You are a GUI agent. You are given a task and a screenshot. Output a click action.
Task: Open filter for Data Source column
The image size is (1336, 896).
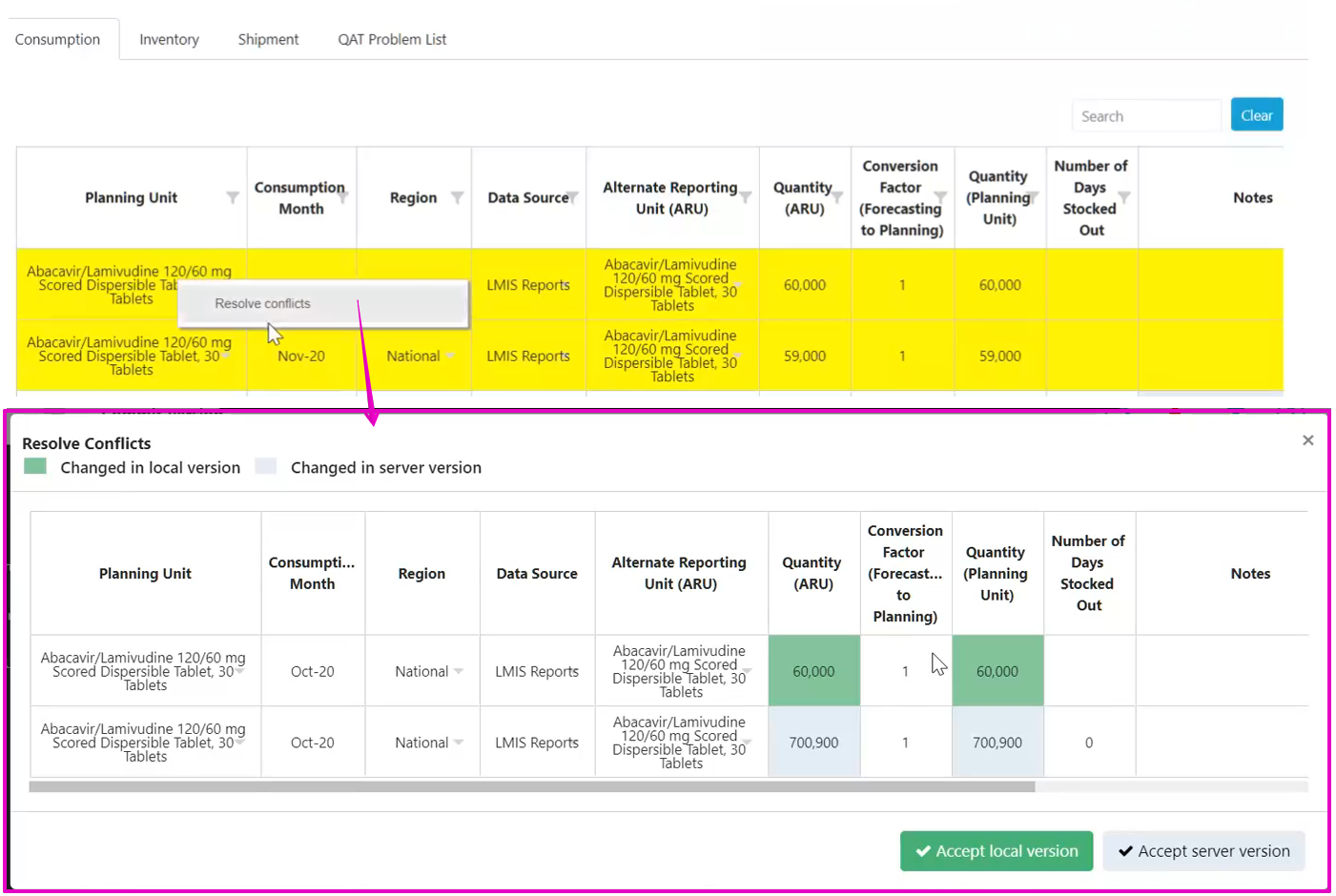pos(572,196)
